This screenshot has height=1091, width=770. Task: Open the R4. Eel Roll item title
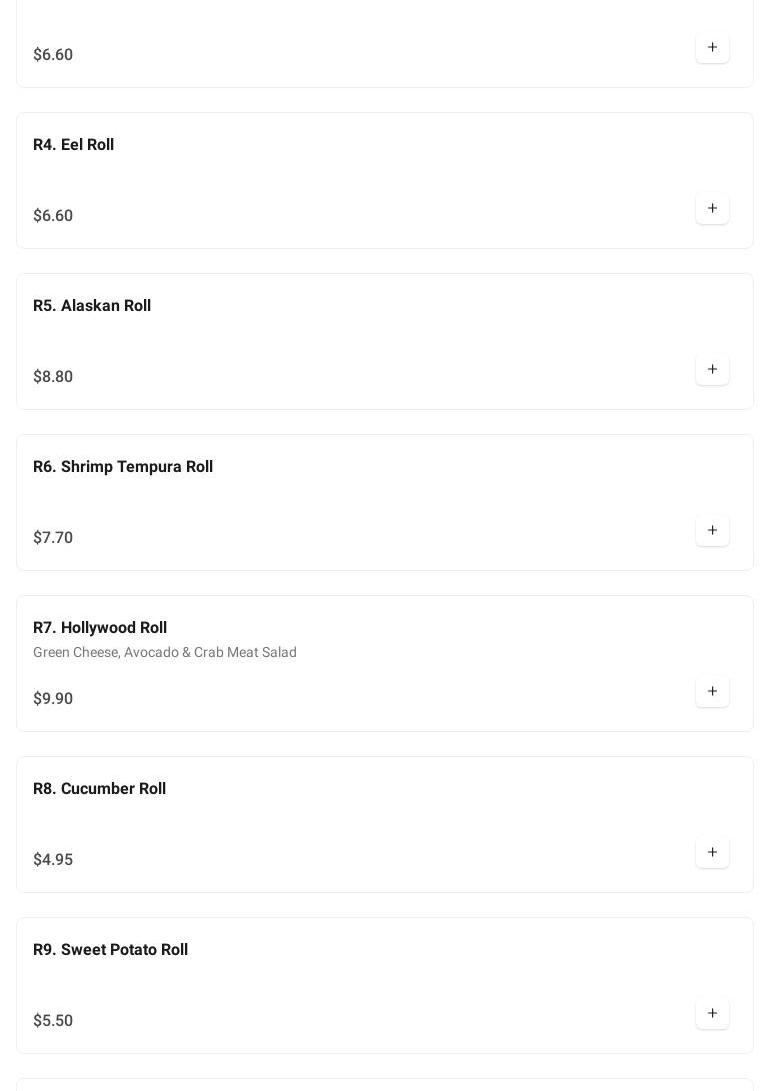pyautogui.click(x=73, y=145)
